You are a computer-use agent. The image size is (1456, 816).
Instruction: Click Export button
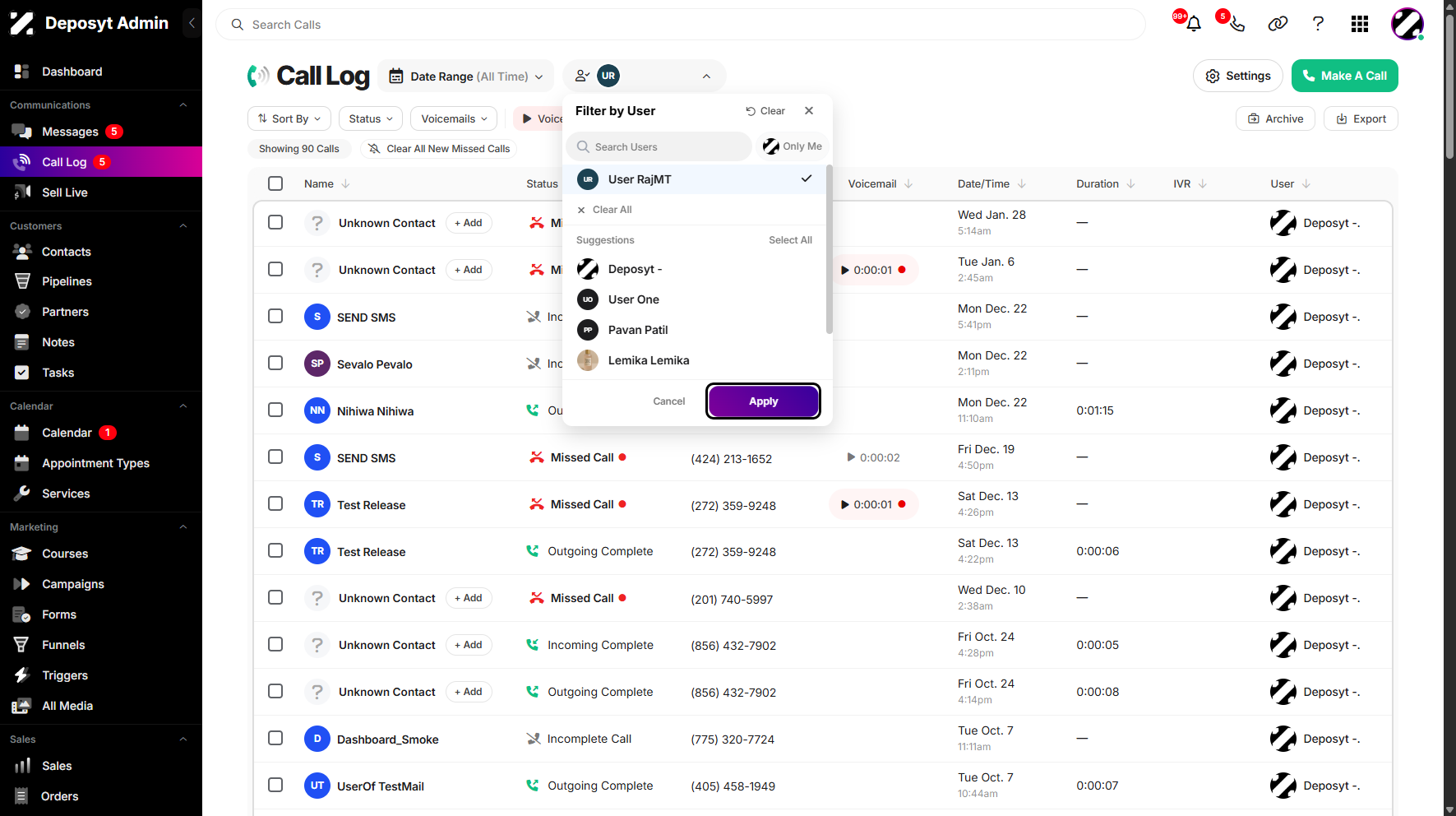(1361, 118)
